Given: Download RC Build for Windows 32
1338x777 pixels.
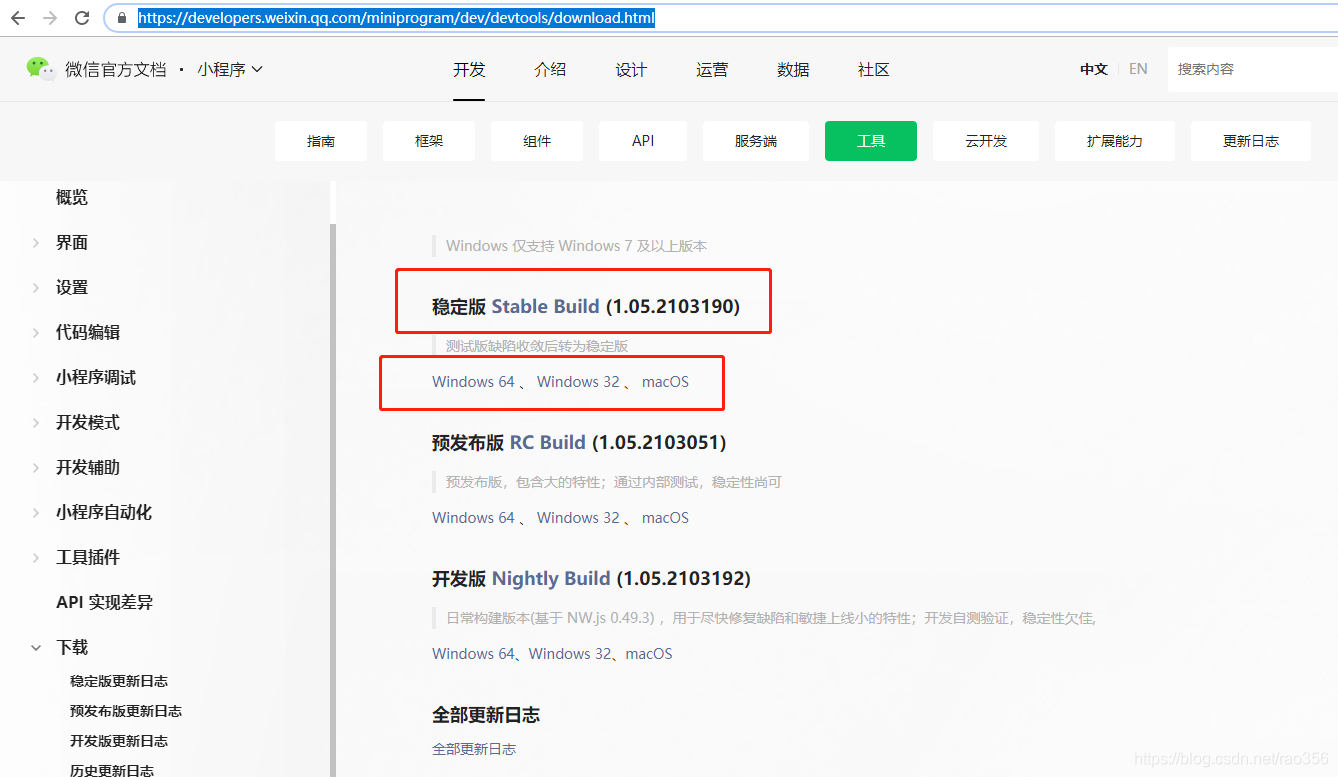Looking at the screenshot, I should click(578, 518).
